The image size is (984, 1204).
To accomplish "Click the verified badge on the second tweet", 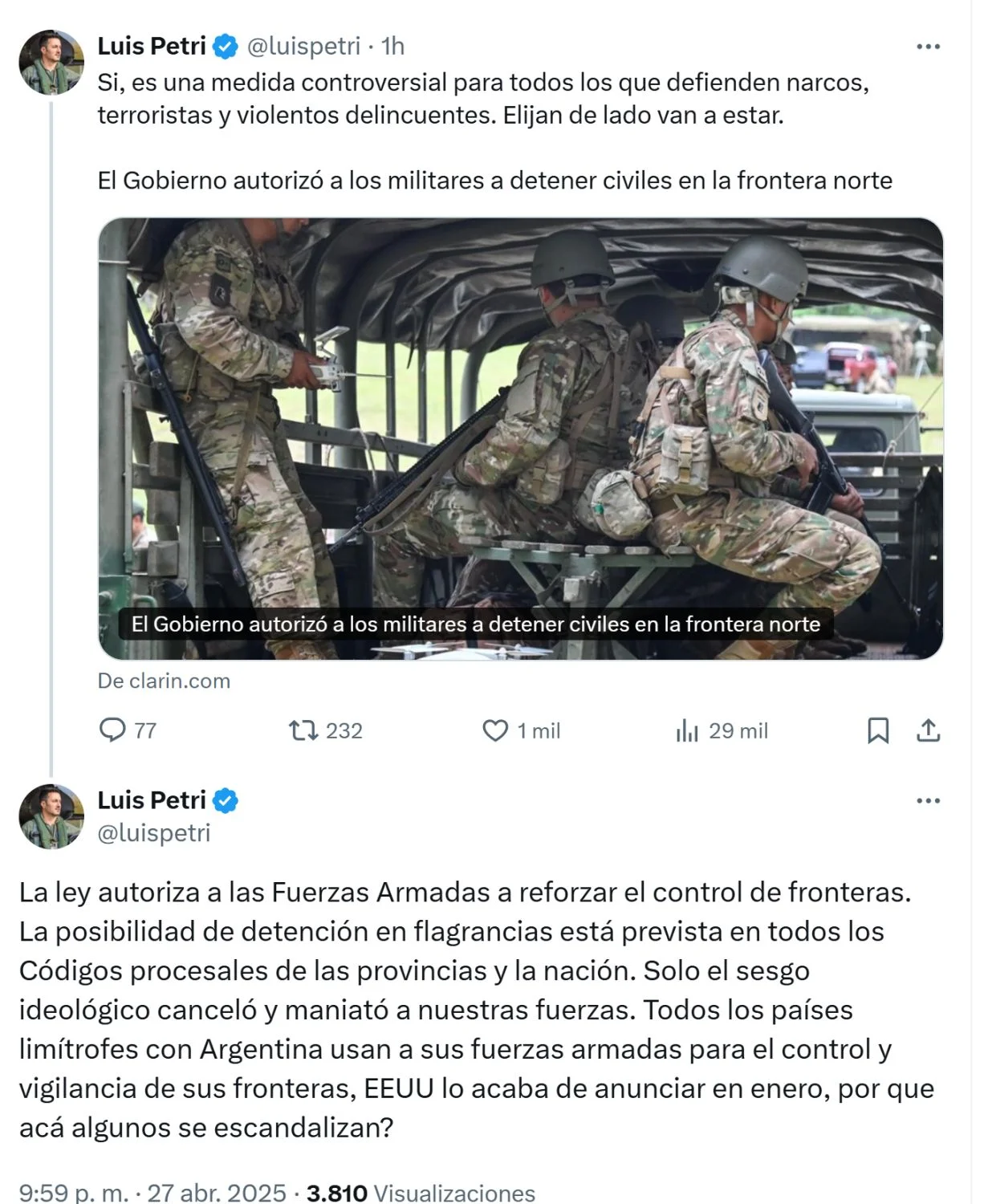I will coord(226,800).
